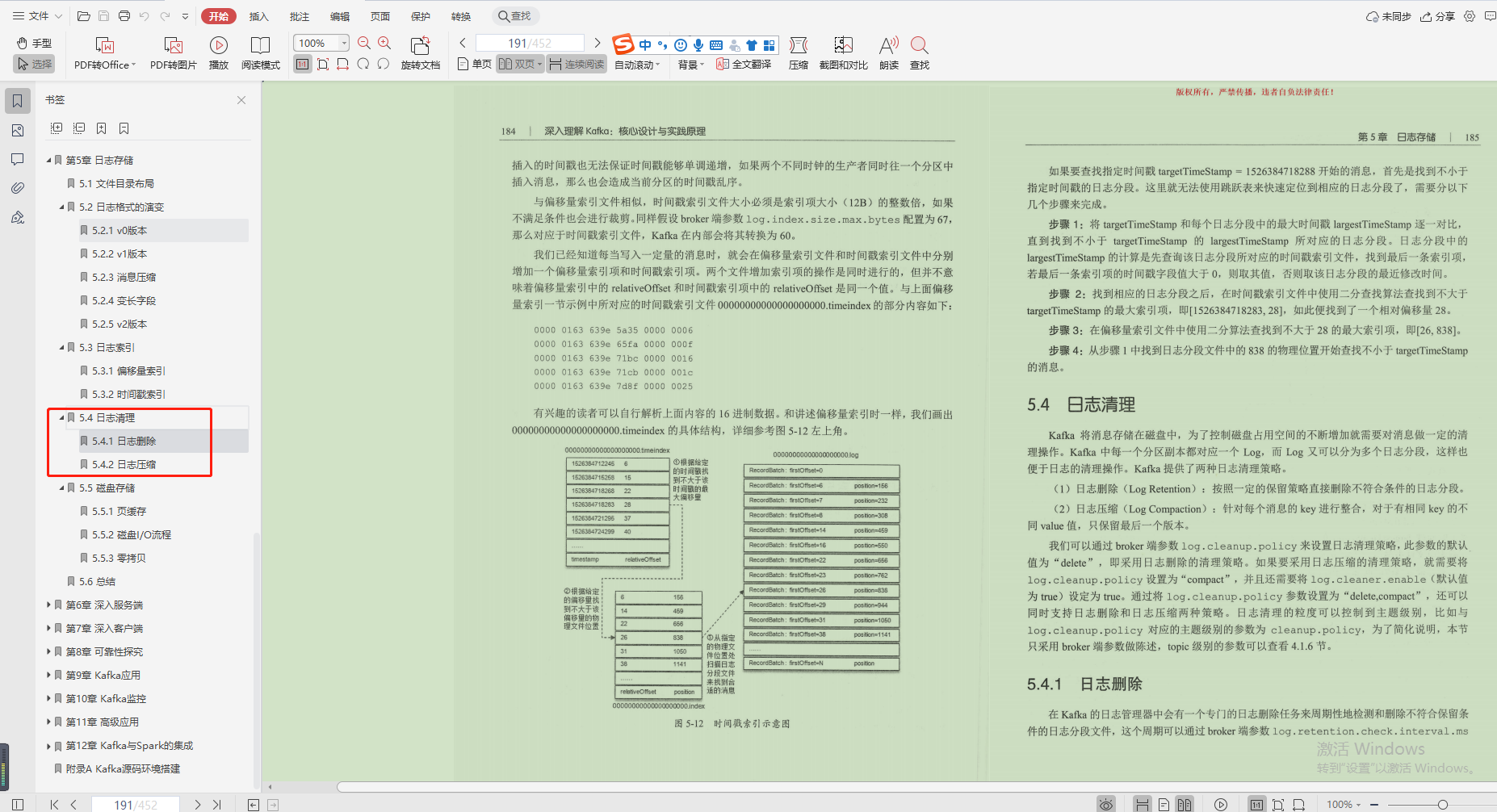
Task: Go to next page in toolbar
Action: (x=598, y=43)
